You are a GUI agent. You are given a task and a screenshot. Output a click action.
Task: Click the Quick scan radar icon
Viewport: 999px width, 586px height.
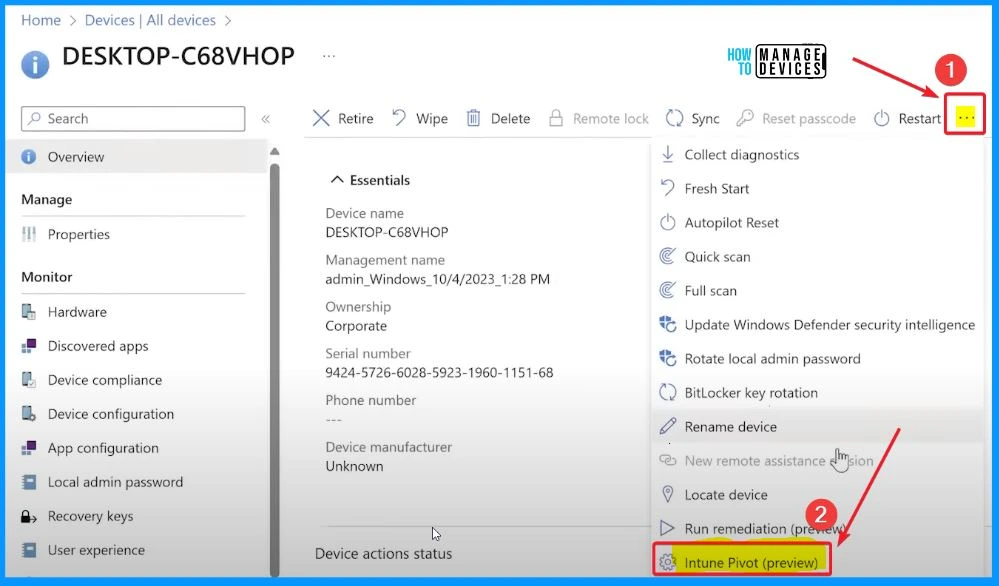(667, 257)
